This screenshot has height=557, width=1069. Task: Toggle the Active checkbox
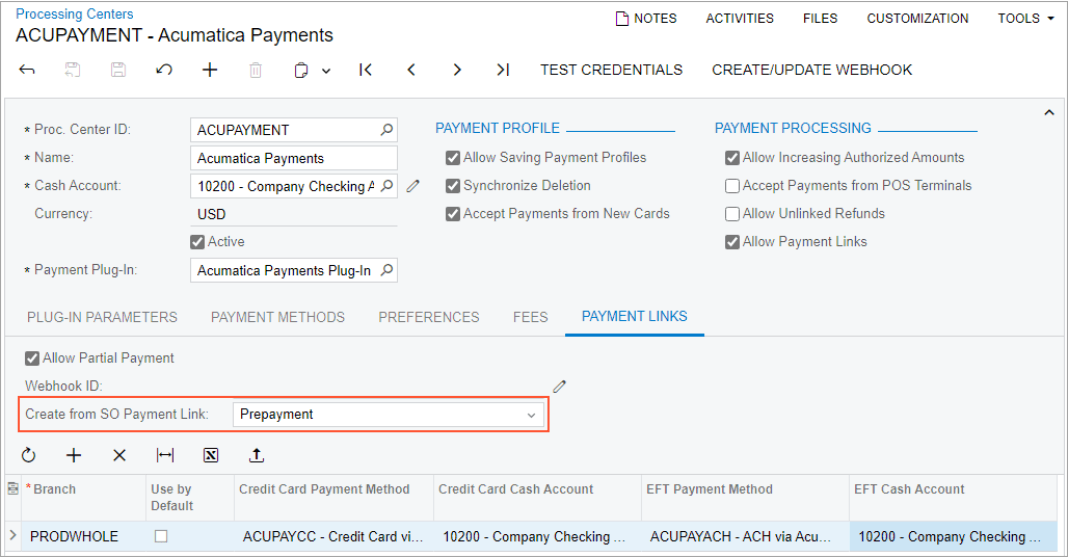pos(198,242)
